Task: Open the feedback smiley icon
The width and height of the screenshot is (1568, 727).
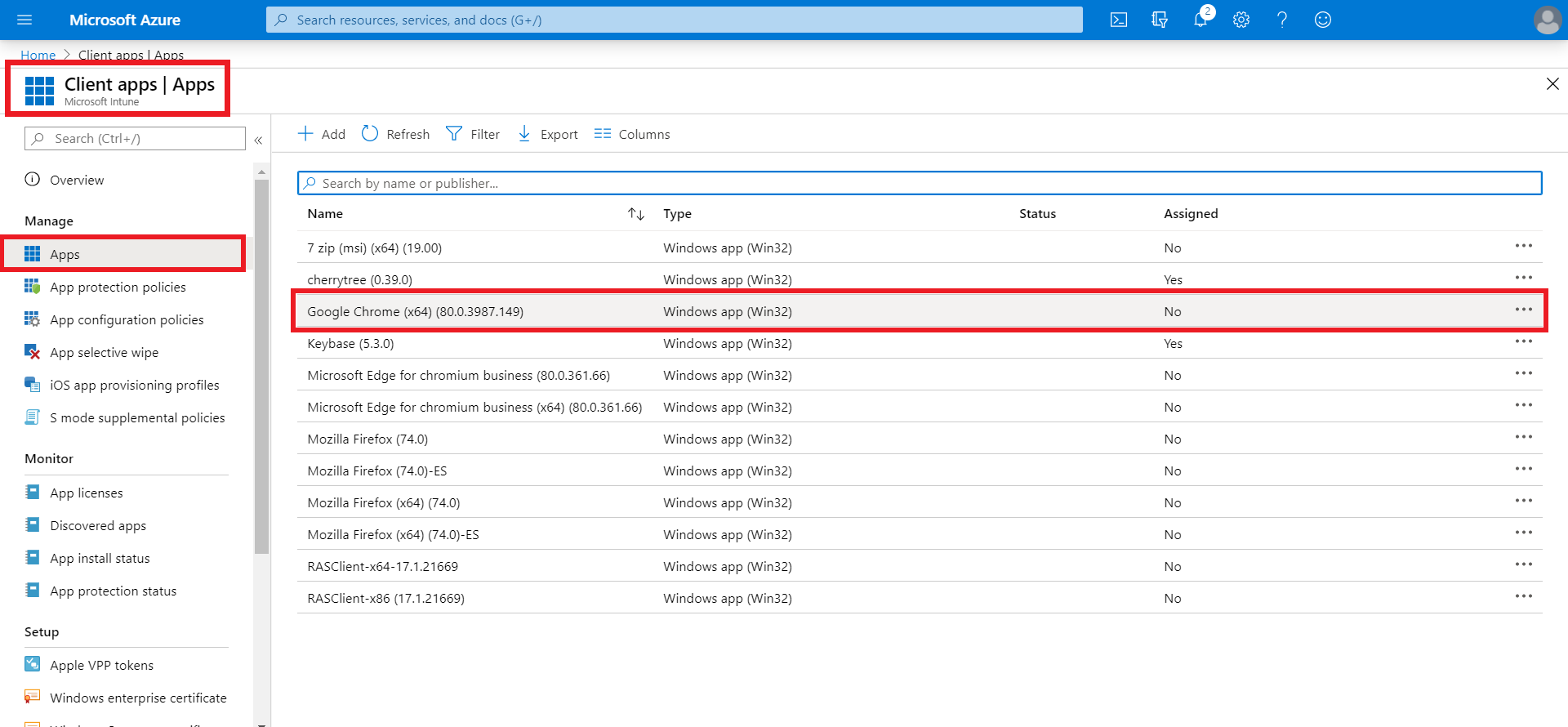Action: click(1323, 20)
